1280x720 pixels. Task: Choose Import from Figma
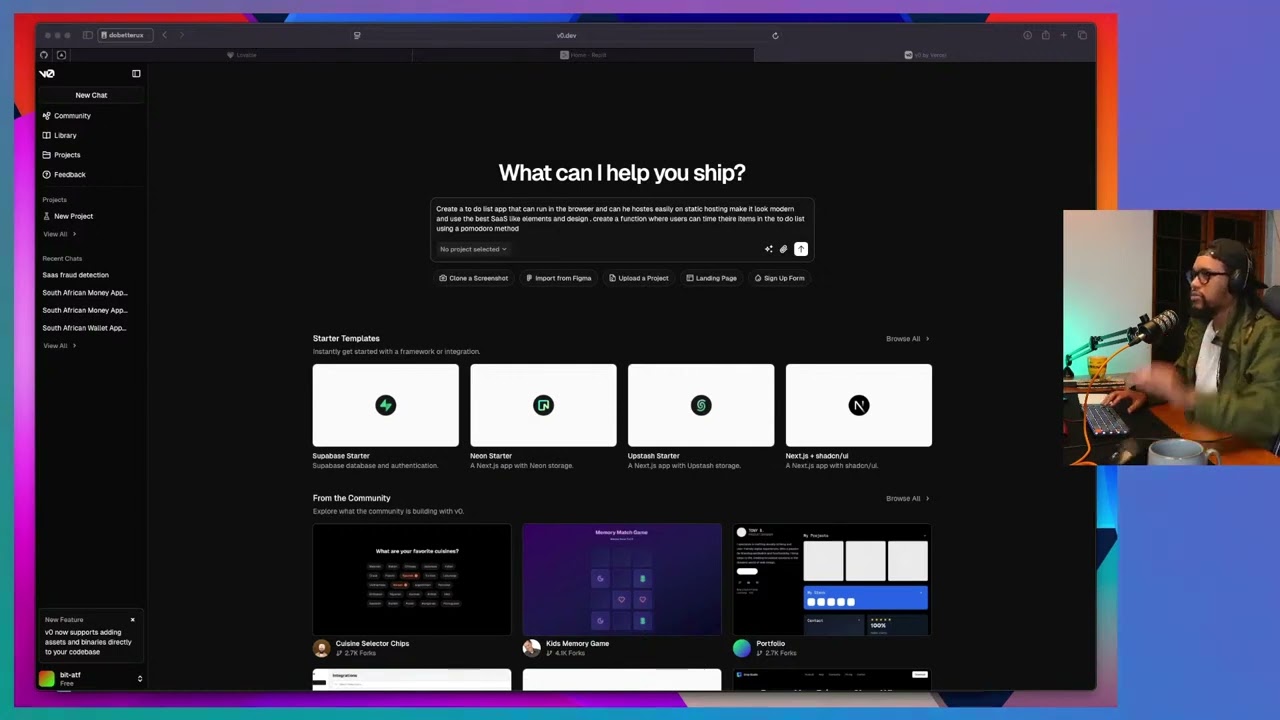pos(558,278)
